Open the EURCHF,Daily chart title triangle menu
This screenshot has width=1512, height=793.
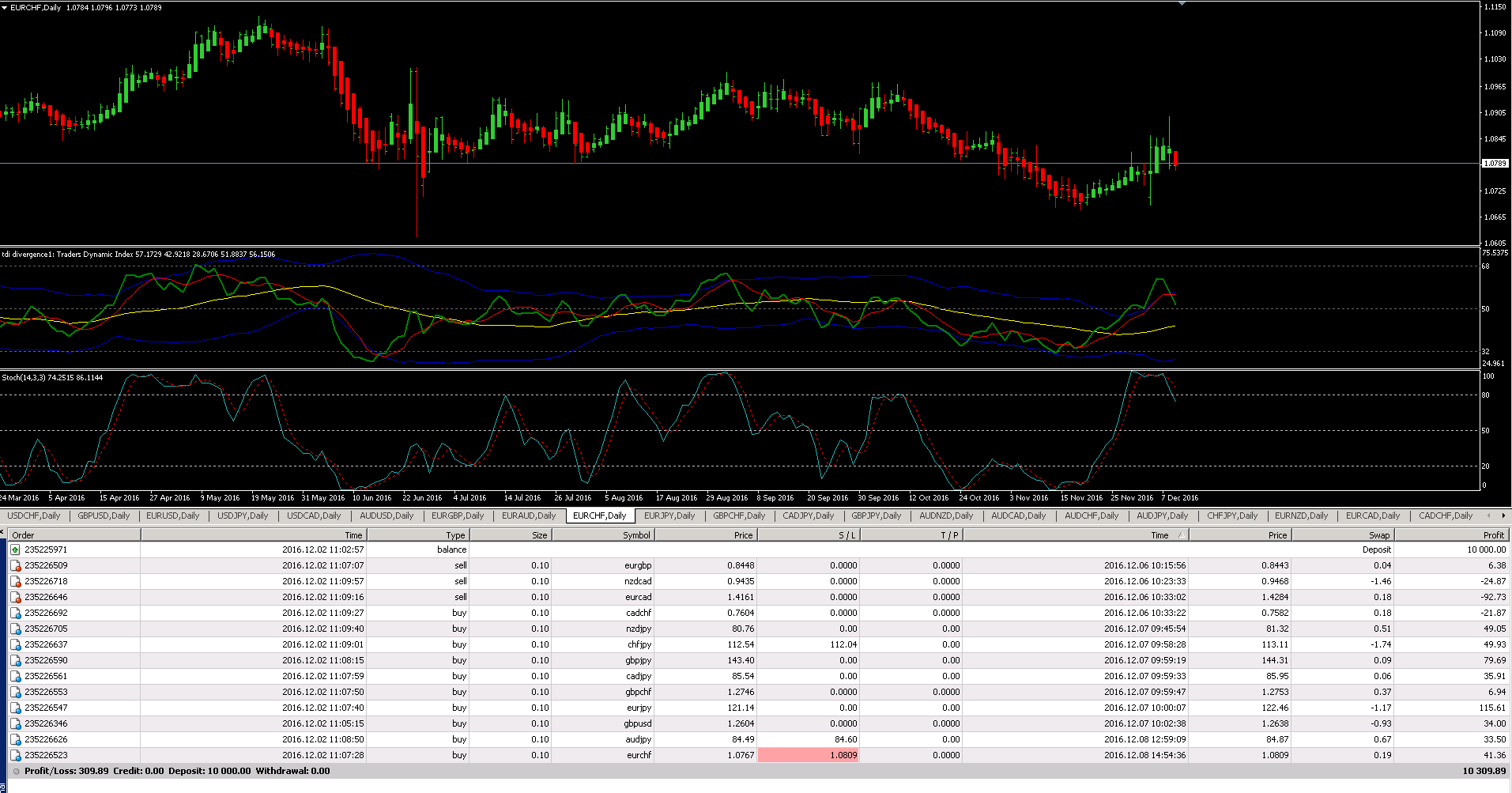(5, 7)
